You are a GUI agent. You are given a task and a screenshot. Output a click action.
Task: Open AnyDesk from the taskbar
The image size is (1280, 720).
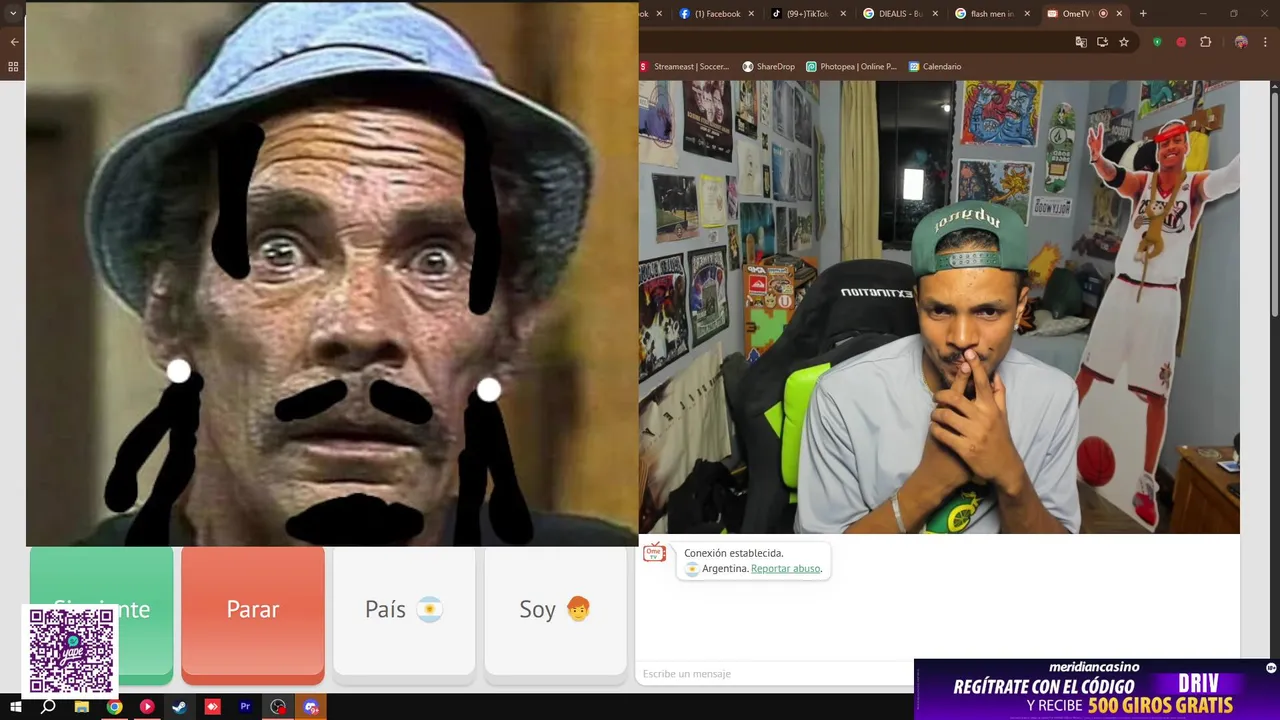click(212, 707)
